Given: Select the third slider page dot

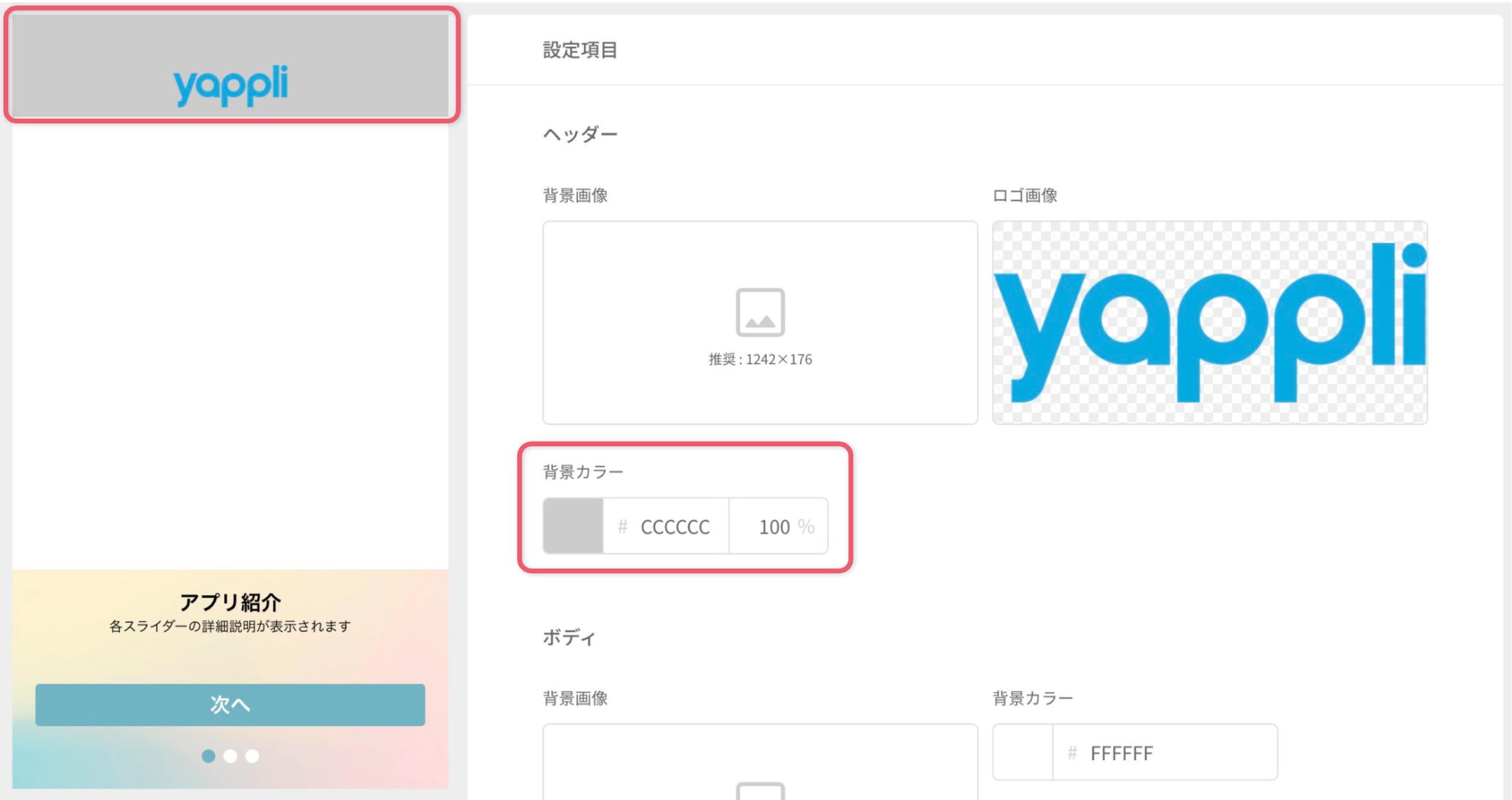Looking at the screenshot, I should tap(252, 755).
